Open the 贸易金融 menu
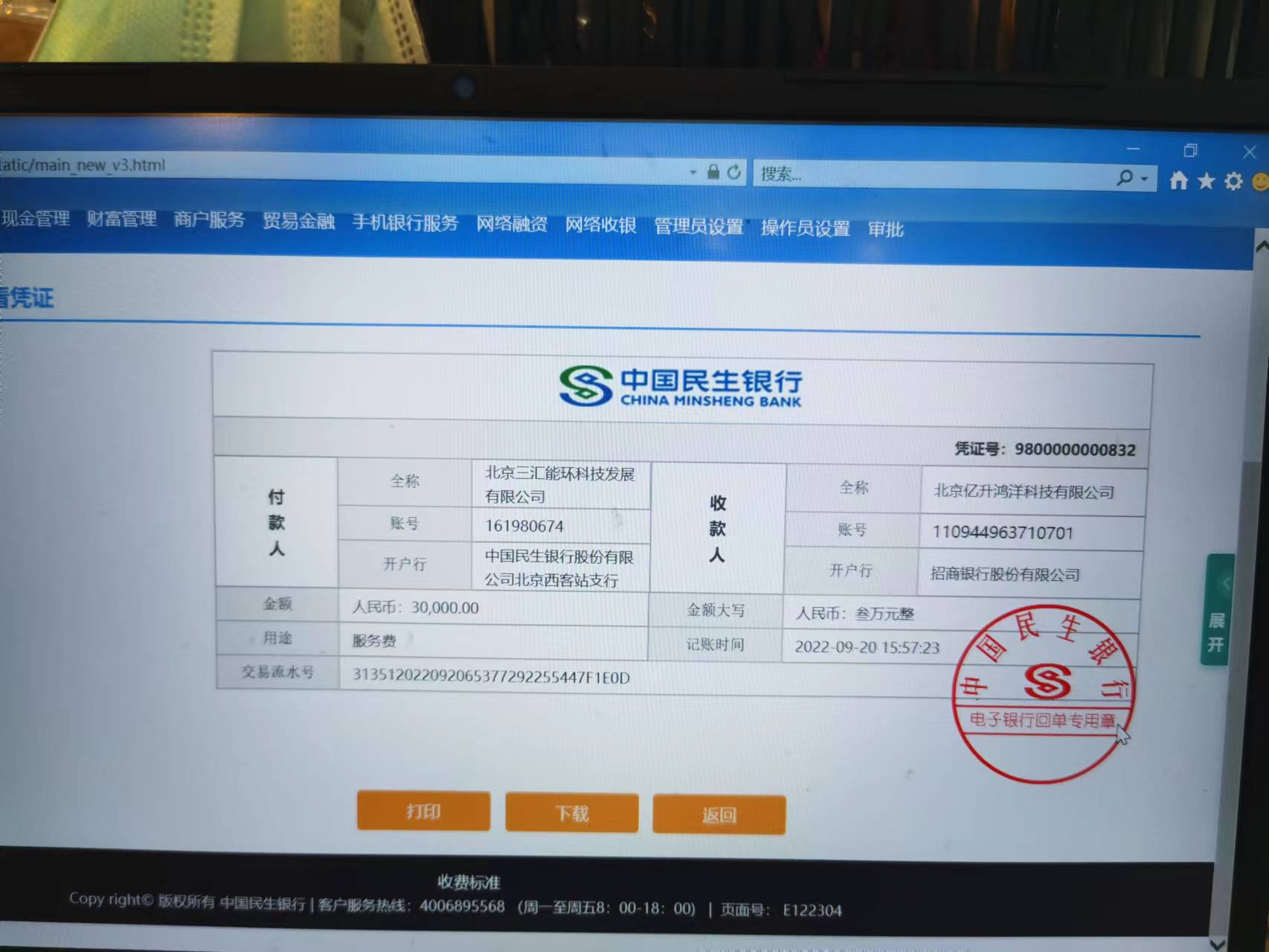The width and height of the screenshot is (1269, 952). point(298,221)
